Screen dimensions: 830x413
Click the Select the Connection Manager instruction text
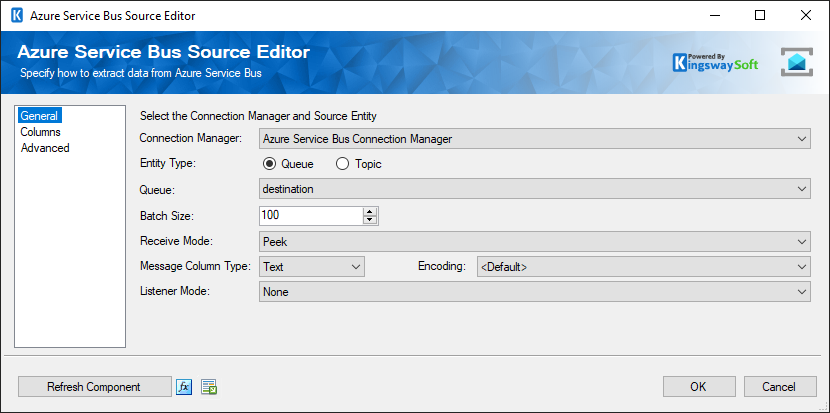pos(258,115)
